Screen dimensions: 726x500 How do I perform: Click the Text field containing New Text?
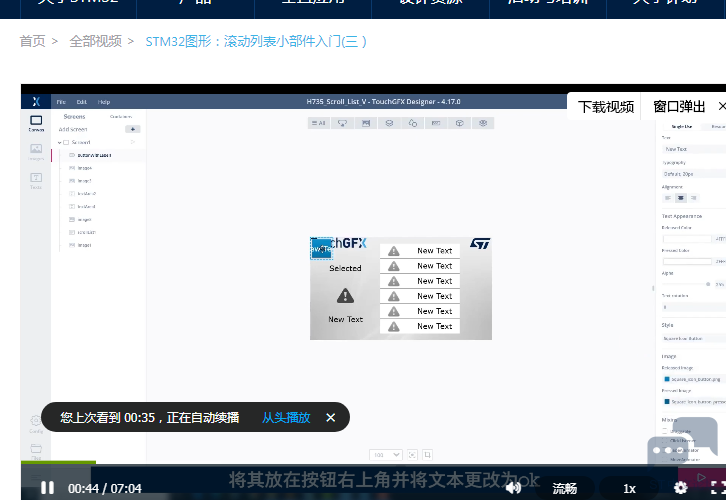click(x=694, y=149)
